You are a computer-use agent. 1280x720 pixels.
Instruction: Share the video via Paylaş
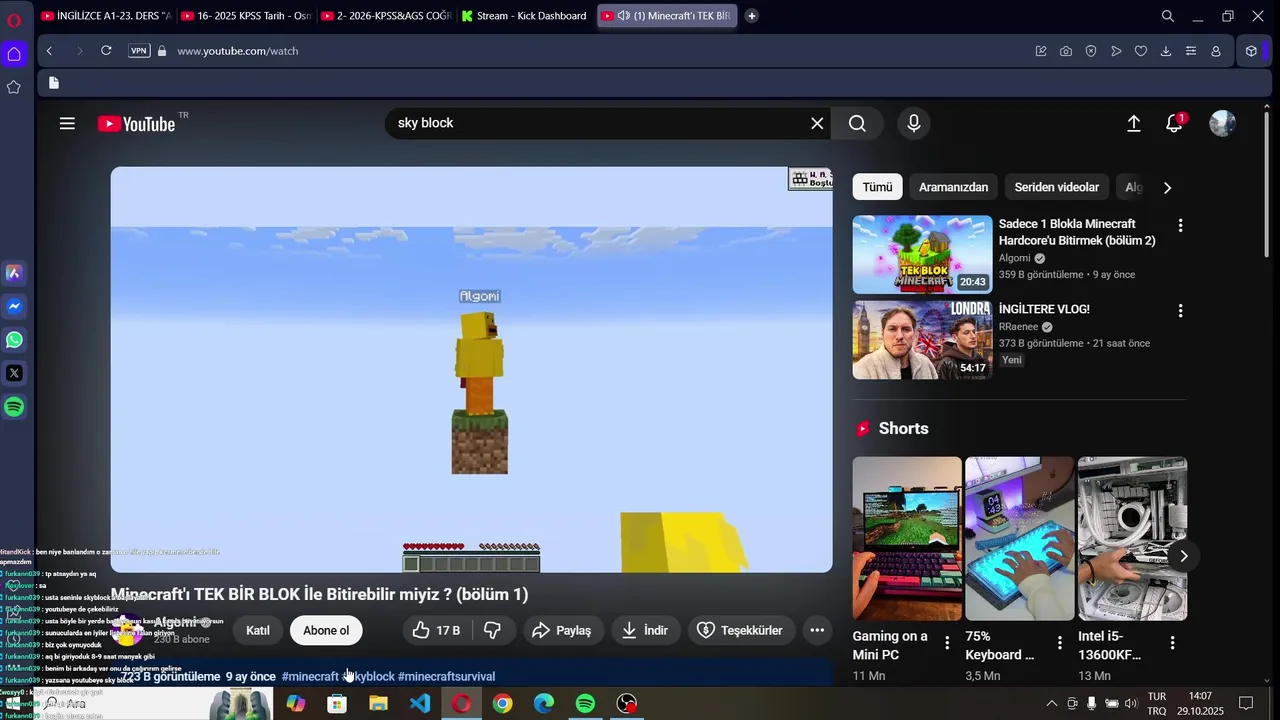562,630
